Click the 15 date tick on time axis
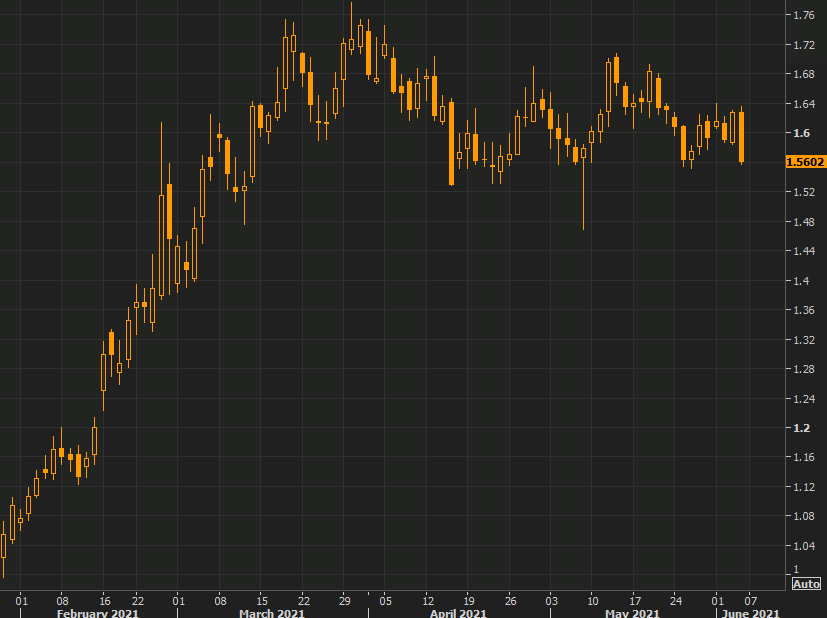This screenshot has height=618, width=827. [261, 600]
